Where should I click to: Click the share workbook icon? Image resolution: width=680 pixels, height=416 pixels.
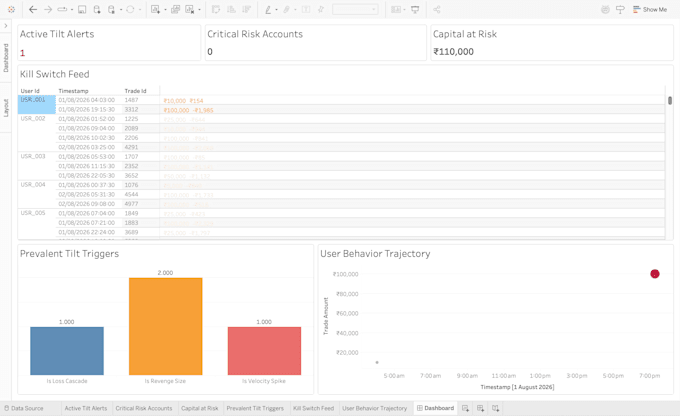coord(437,9)
